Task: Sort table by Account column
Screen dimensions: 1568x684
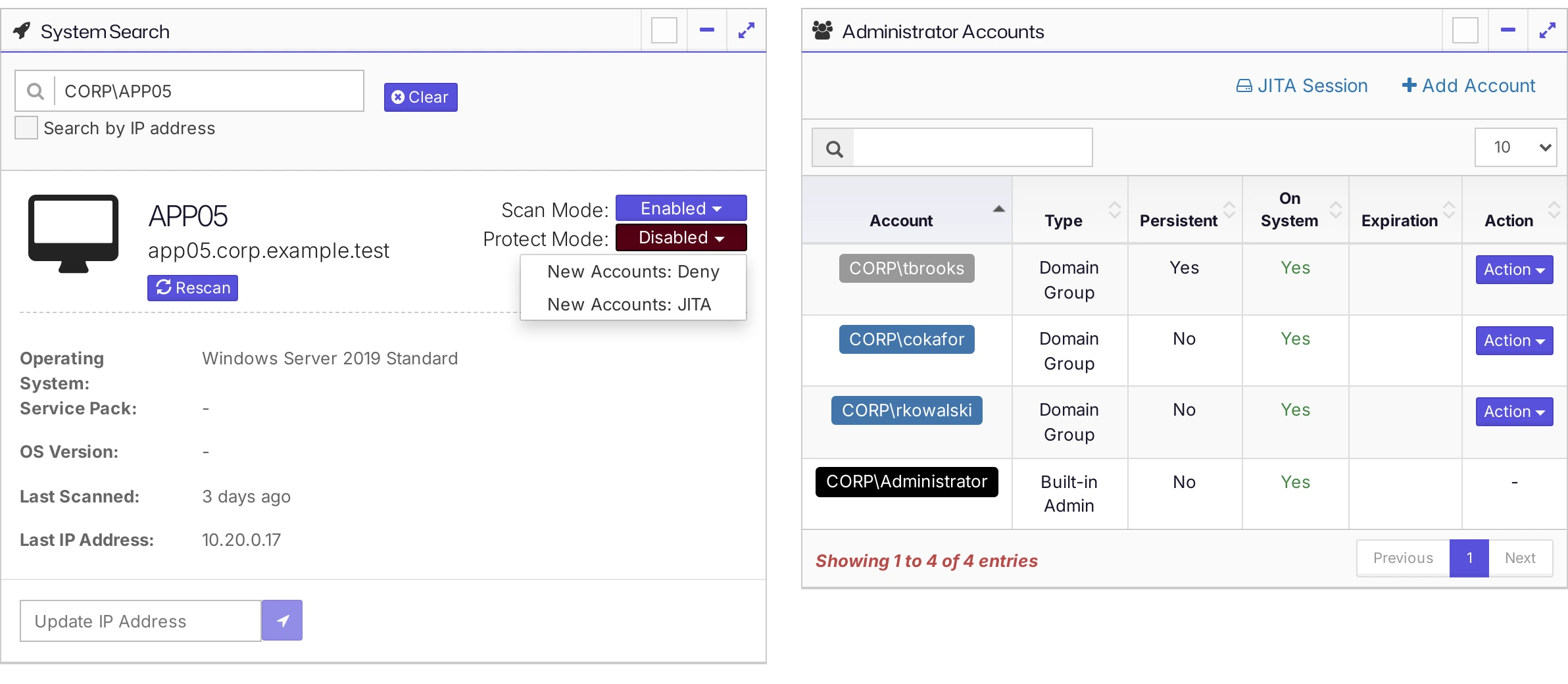Action: tap(907, 210)
